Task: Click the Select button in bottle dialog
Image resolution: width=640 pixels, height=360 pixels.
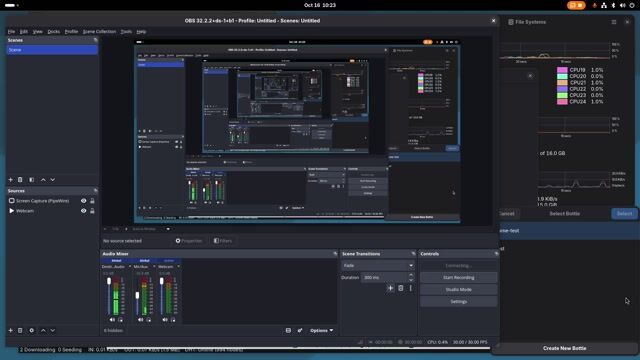Action: [624, 213]
